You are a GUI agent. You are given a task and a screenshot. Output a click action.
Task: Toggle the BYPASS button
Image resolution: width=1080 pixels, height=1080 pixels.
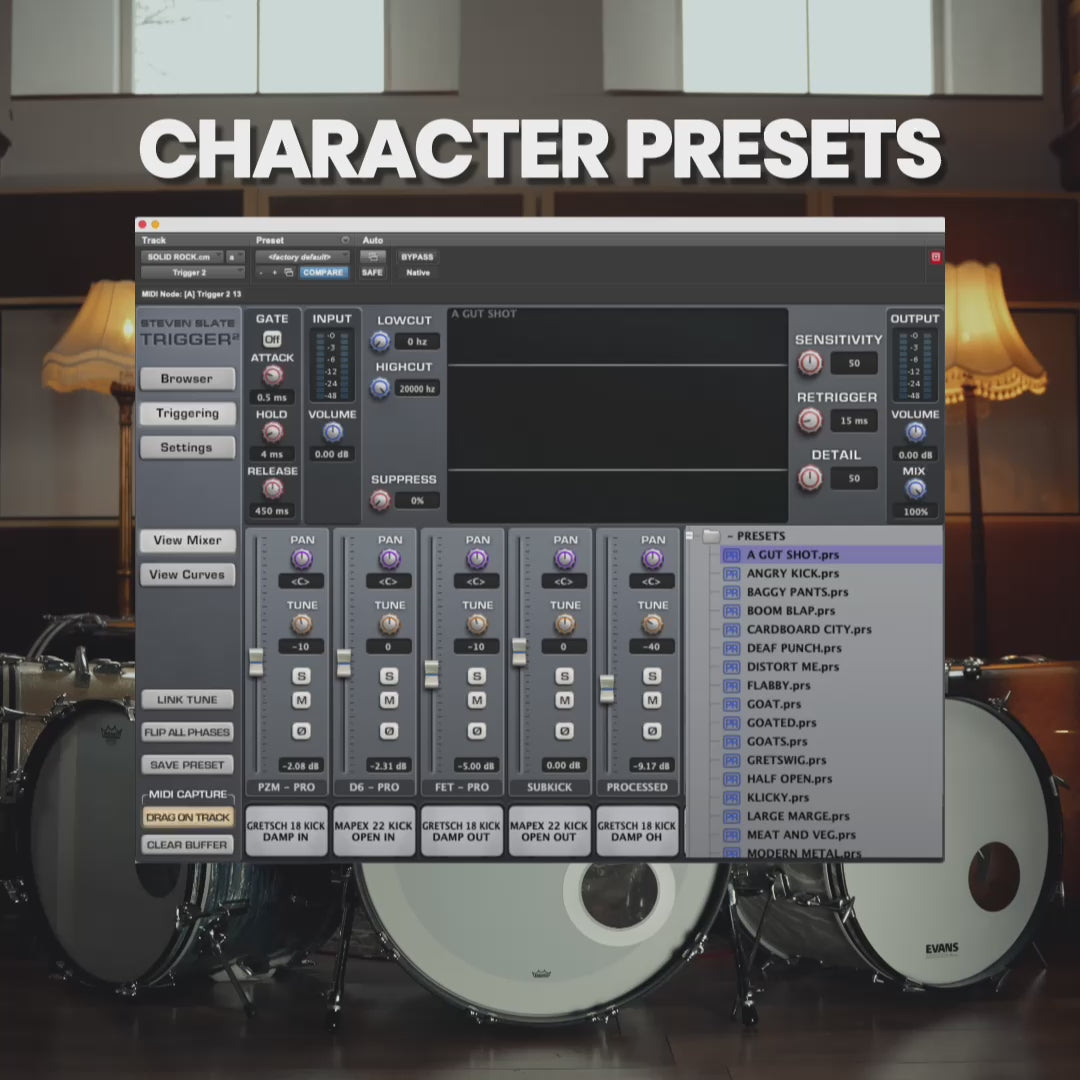pyautogui.click(x=417, y=257)
